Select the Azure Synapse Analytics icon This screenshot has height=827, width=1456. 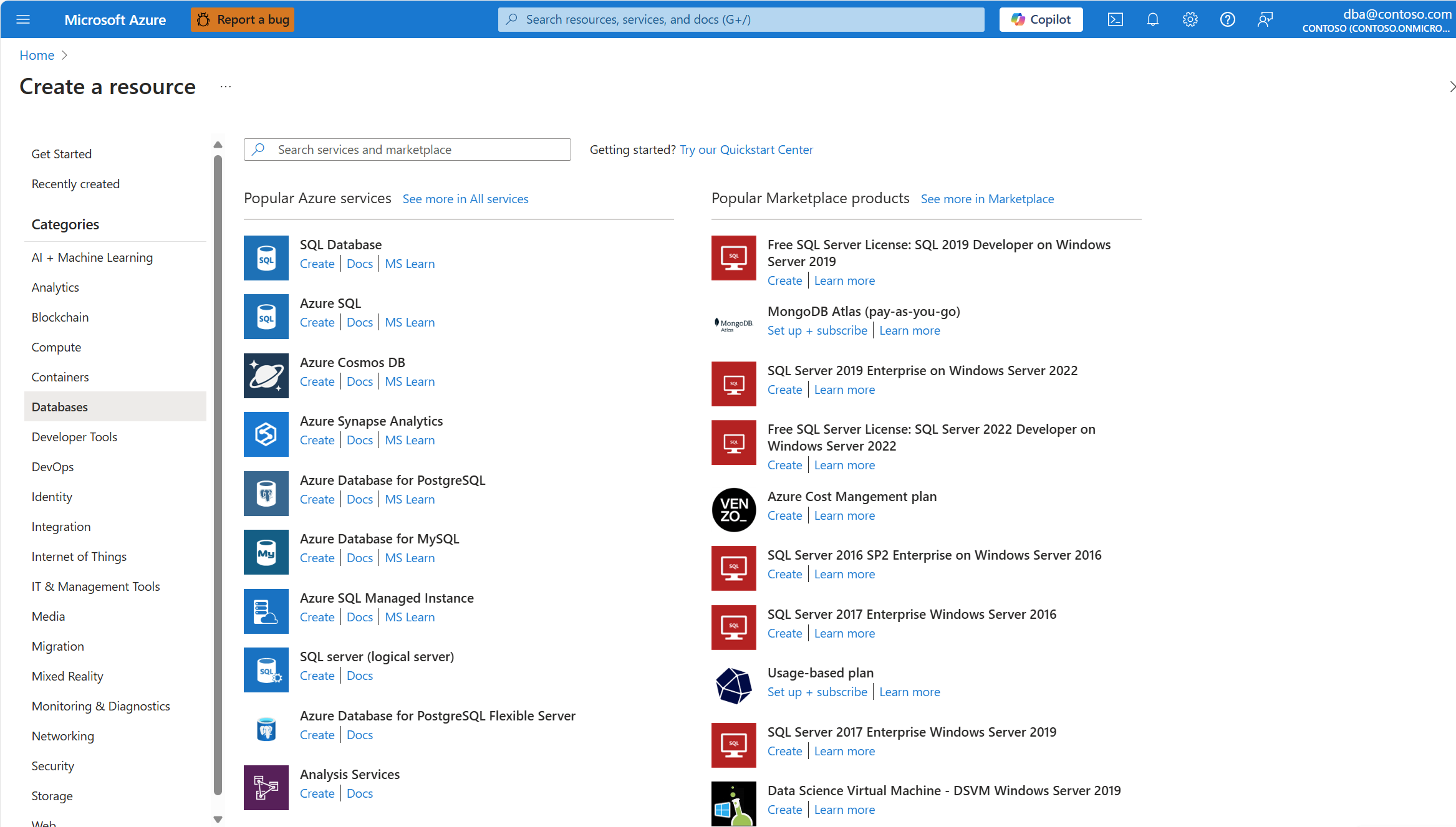[266, 434]
